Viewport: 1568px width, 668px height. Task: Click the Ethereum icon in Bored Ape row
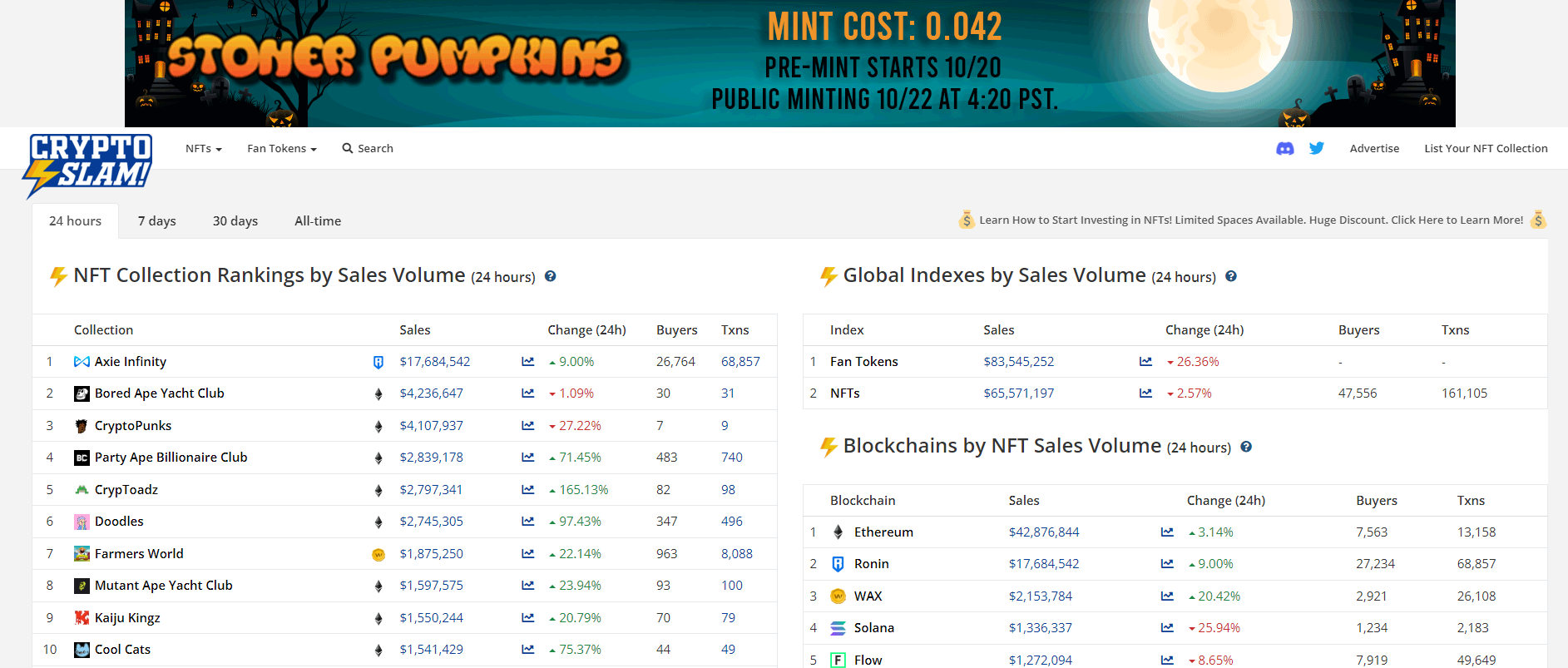click(x=378, y=394)
